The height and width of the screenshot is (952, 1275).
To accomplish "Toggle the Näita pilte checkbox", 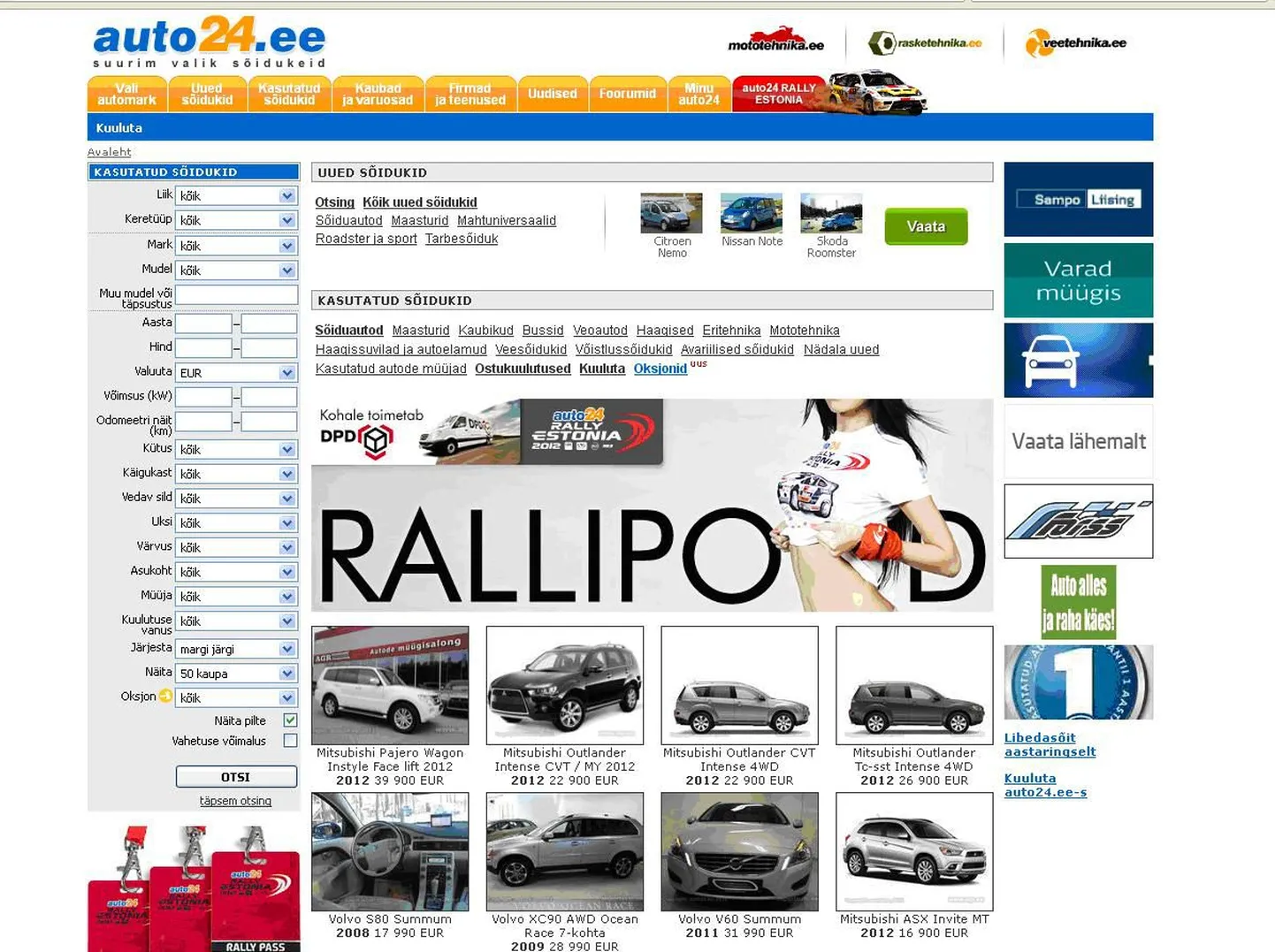I will [x=290, y=720].
